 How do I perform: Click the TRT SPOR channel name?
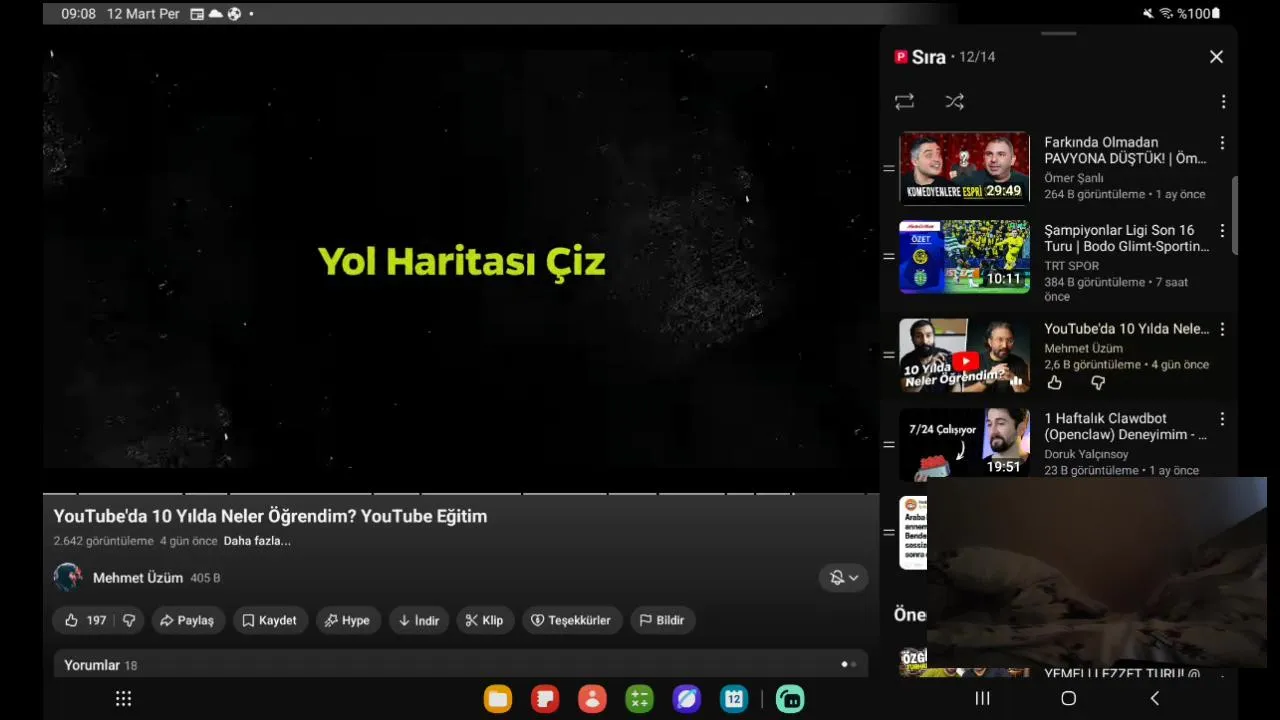point(1072,266)
